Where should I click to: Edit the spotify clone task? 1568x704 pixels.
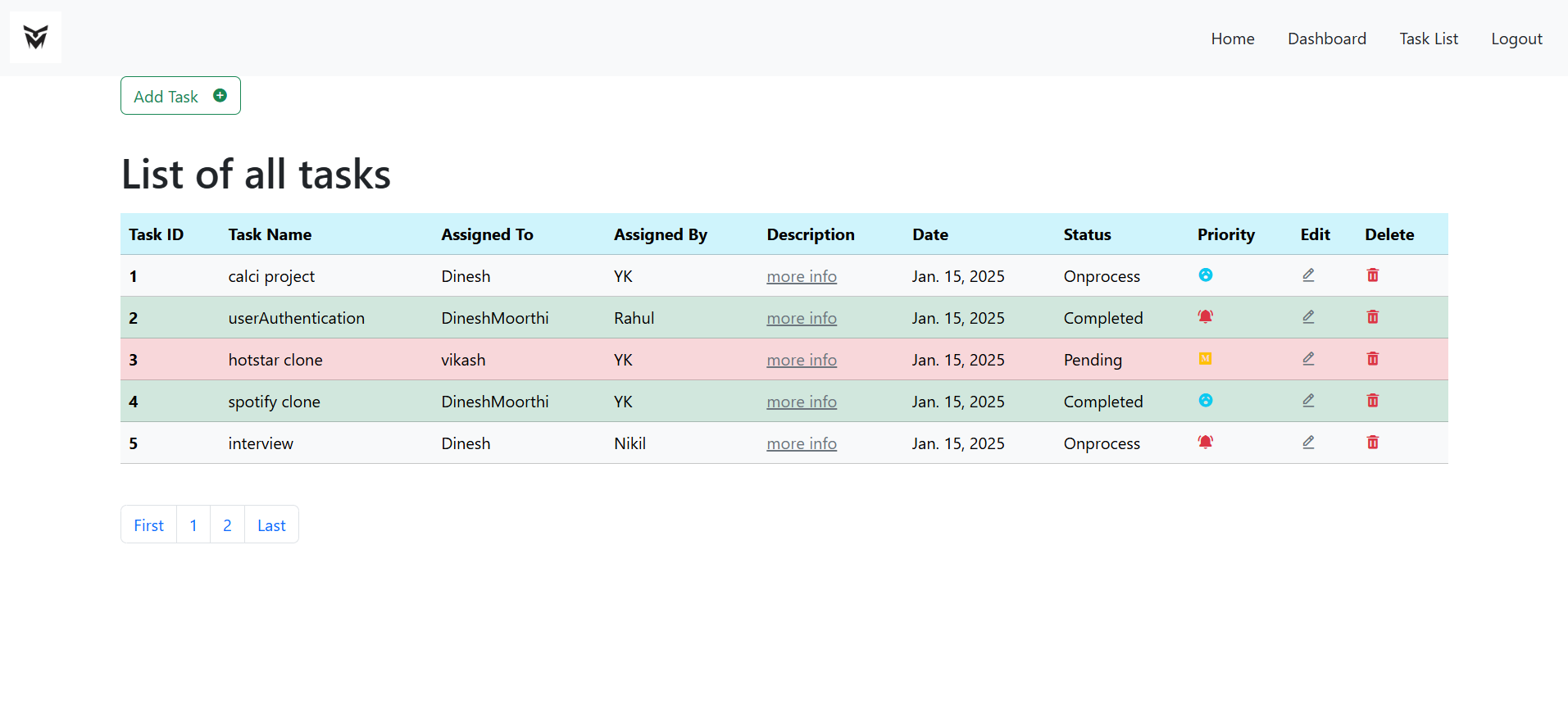coord(1308,401)
